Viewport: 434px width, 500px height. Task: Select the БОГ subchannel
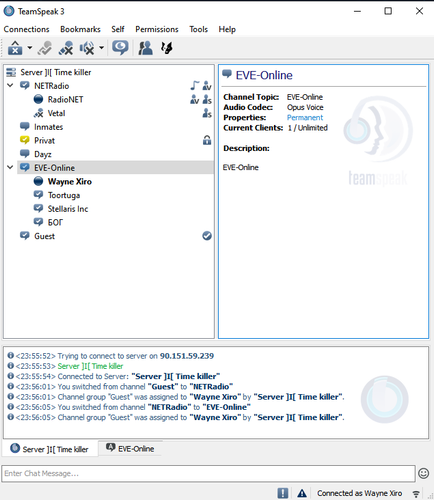(55, 222)
